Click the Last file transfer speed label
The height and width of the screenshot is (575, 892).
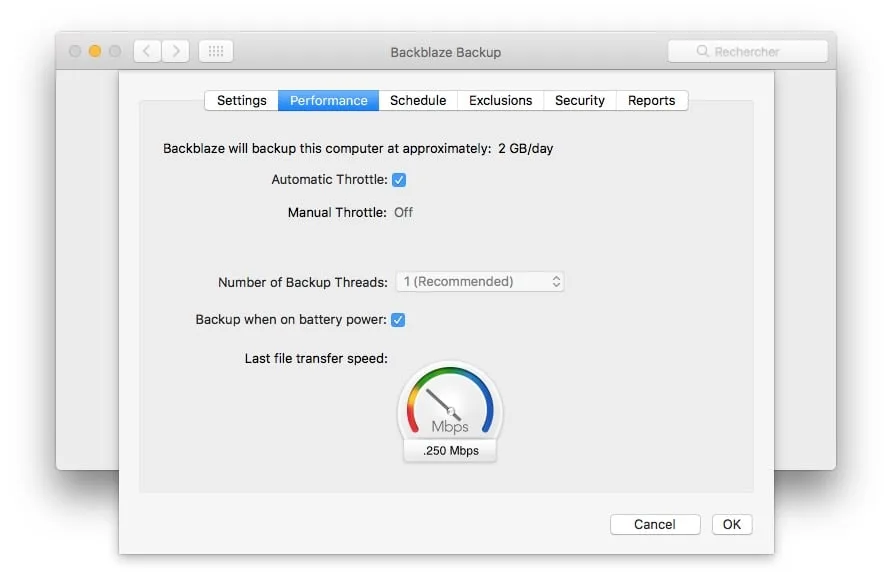click(x=316, y=359)
